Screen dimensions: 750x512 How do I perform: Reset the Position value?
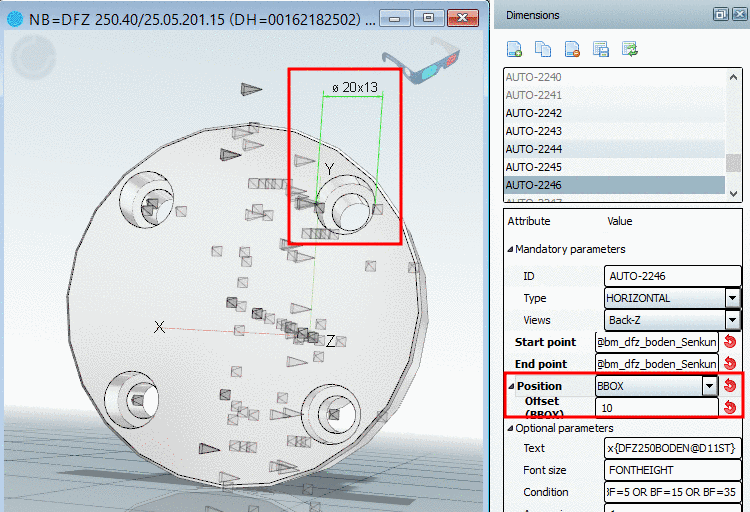pos(730,385)
